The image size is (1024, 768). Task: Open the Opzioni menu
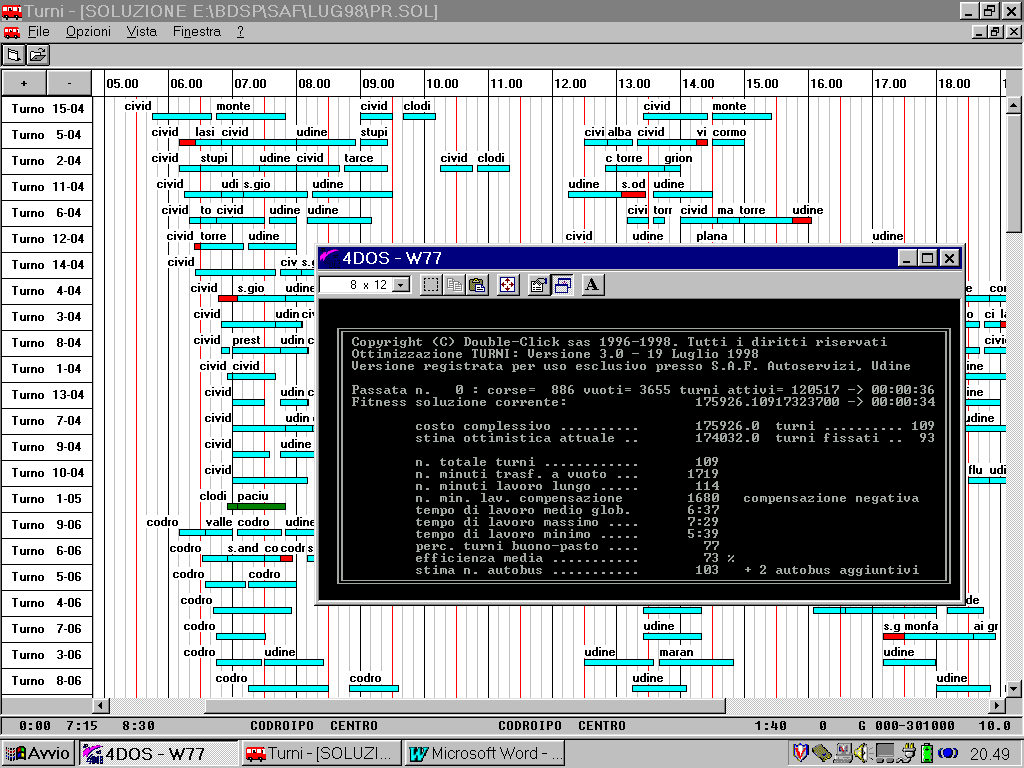[x=88, y=31]
